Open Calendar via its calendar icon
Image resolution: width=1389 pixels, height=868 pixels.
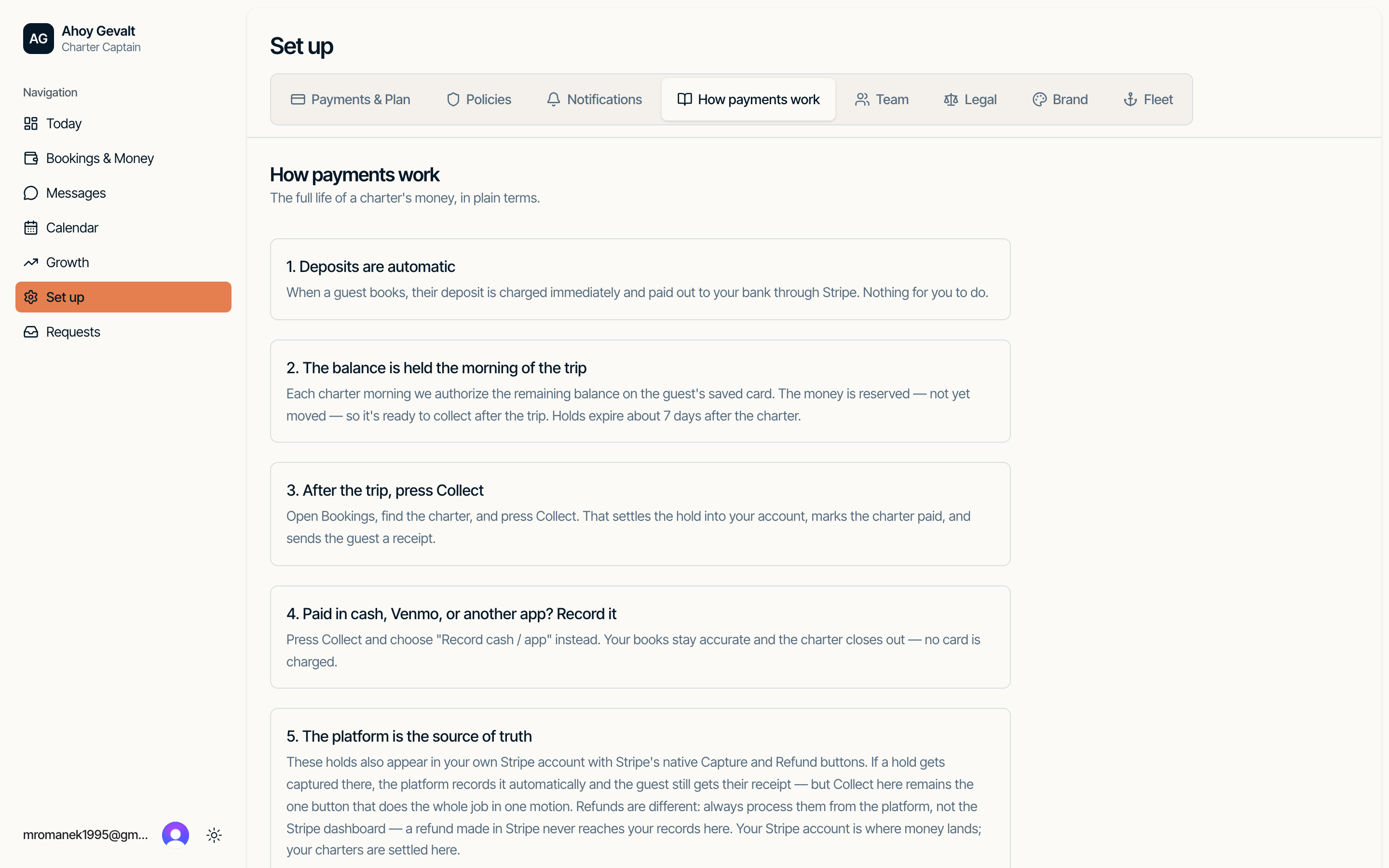(x=31, y=228)
